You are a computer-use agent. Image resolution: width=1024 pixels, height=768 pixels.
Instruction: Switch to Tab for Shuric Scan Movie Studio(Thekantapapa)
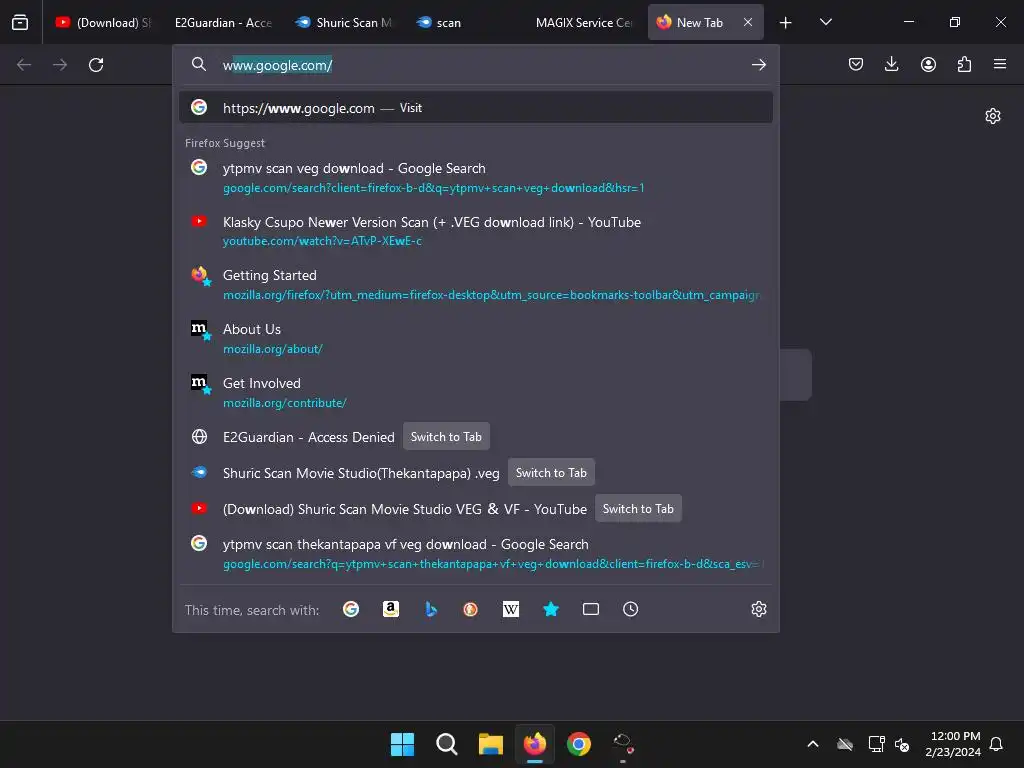click(551, 473)
